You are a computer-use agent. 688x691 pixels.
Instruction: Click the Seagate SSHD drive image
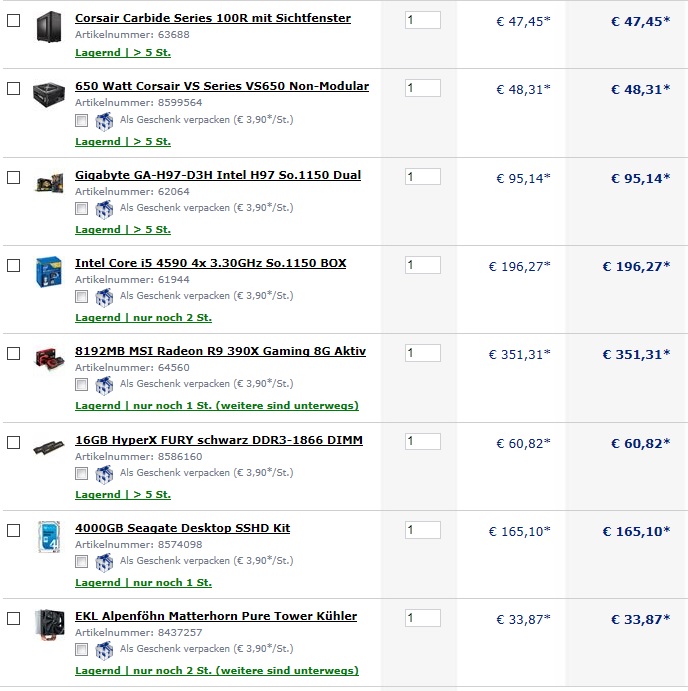pos(47,536)
